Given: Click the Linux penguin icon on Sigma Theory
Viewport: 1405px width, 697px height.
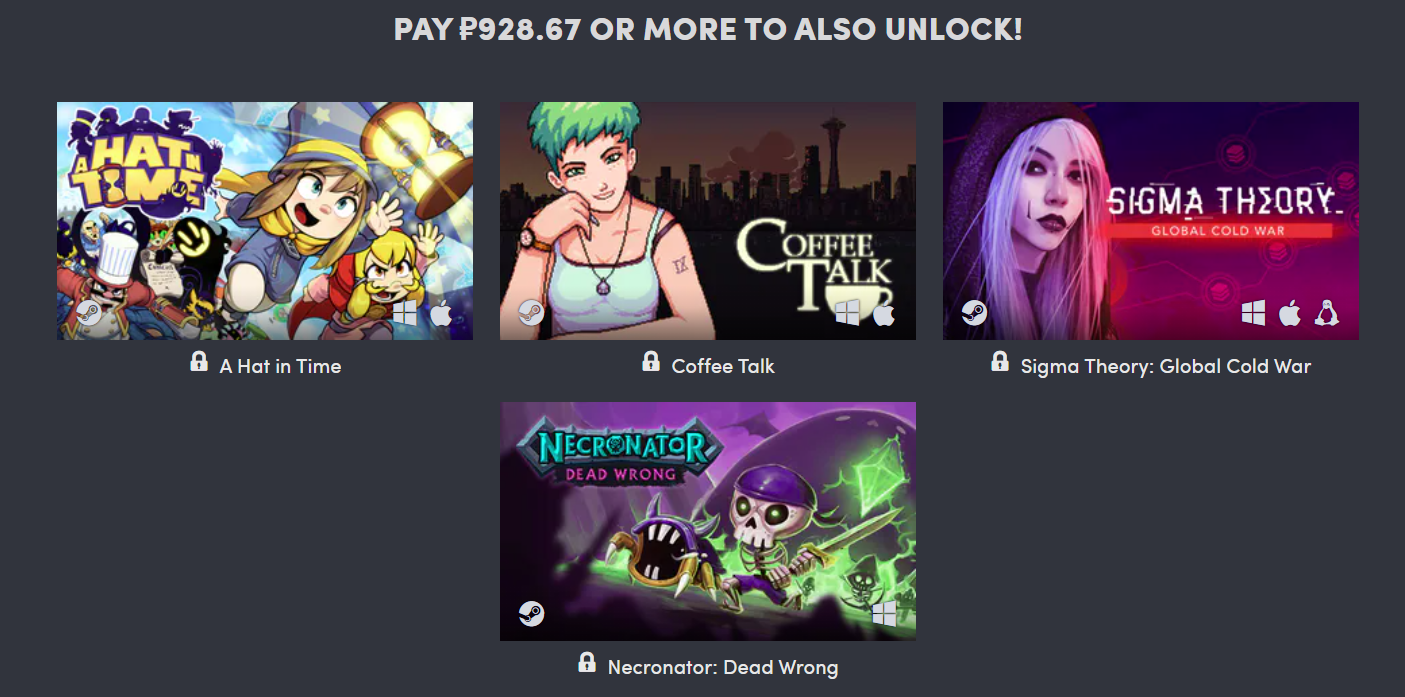Looking at the screenshot, I should coord(1327,313).
